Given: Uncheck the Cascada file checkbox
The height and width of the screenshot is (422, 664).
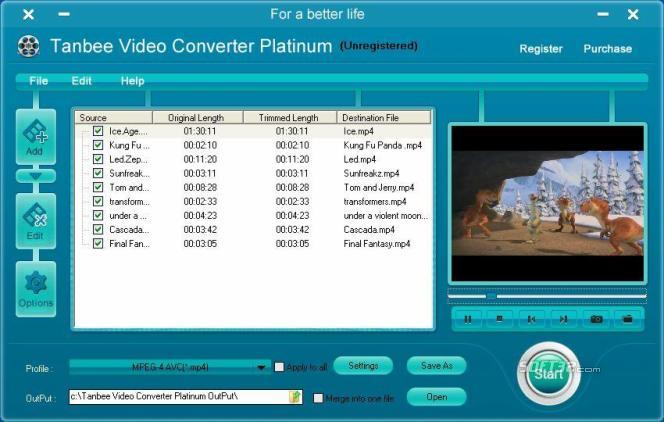Looking at the screenshot, I should click(98, 229).
